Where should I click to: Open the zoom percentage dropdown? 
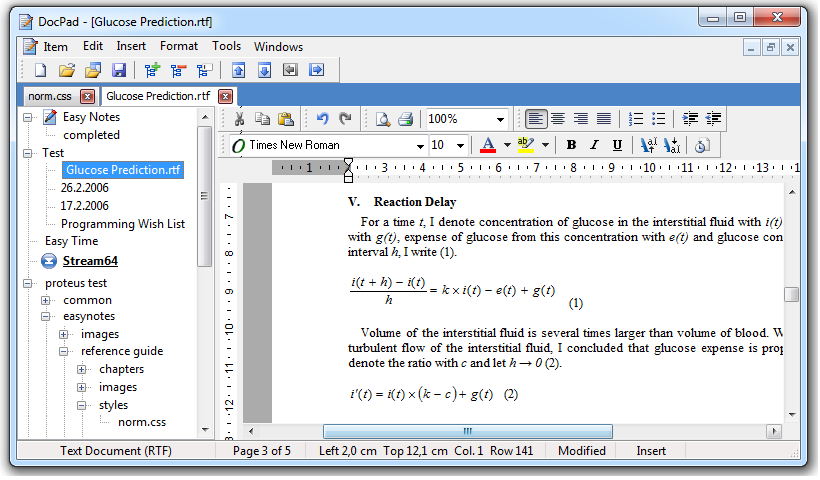[x=500, y=119]
